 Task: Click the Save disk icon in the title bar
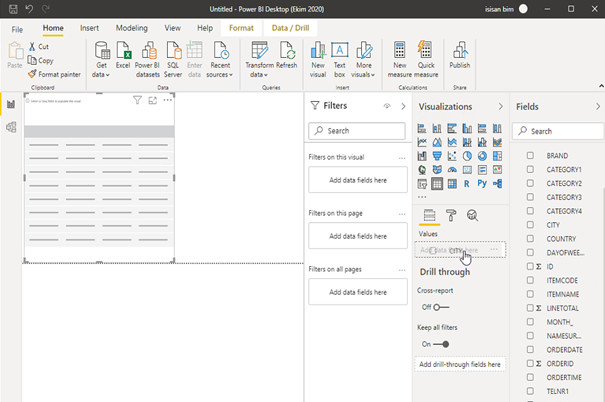pos(13,9)
